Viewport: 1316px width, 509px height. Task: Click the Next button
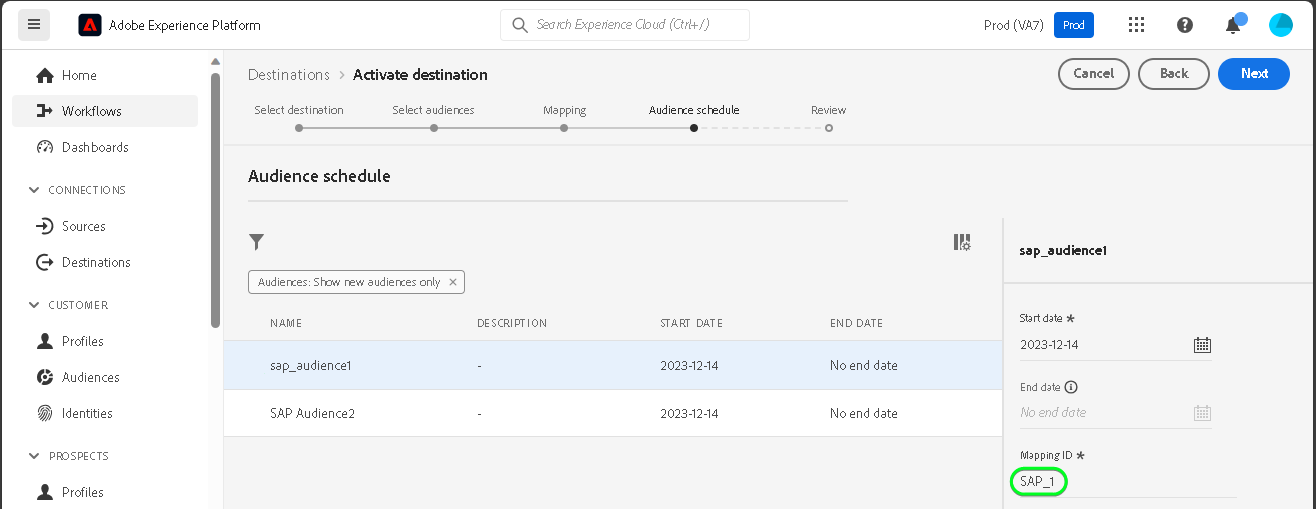pyautogui.click(x=1253, y=74)
